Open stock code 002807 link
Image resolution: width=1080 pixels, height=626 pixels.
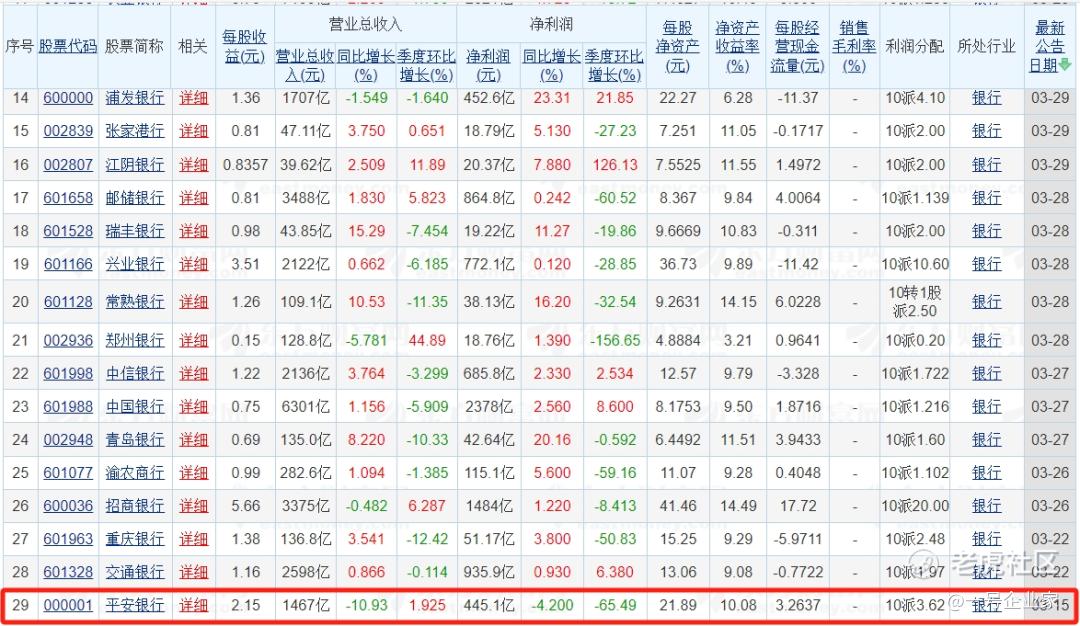(68, 165)
